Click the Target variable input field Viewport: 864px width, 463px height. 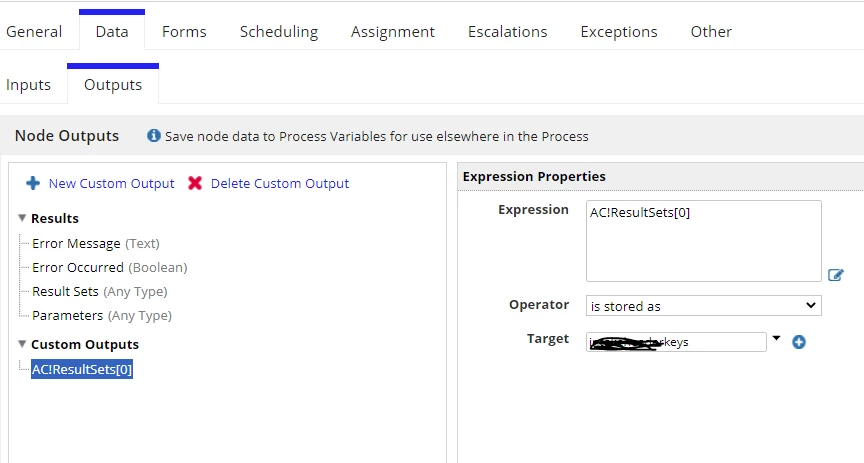coord(676,342)
